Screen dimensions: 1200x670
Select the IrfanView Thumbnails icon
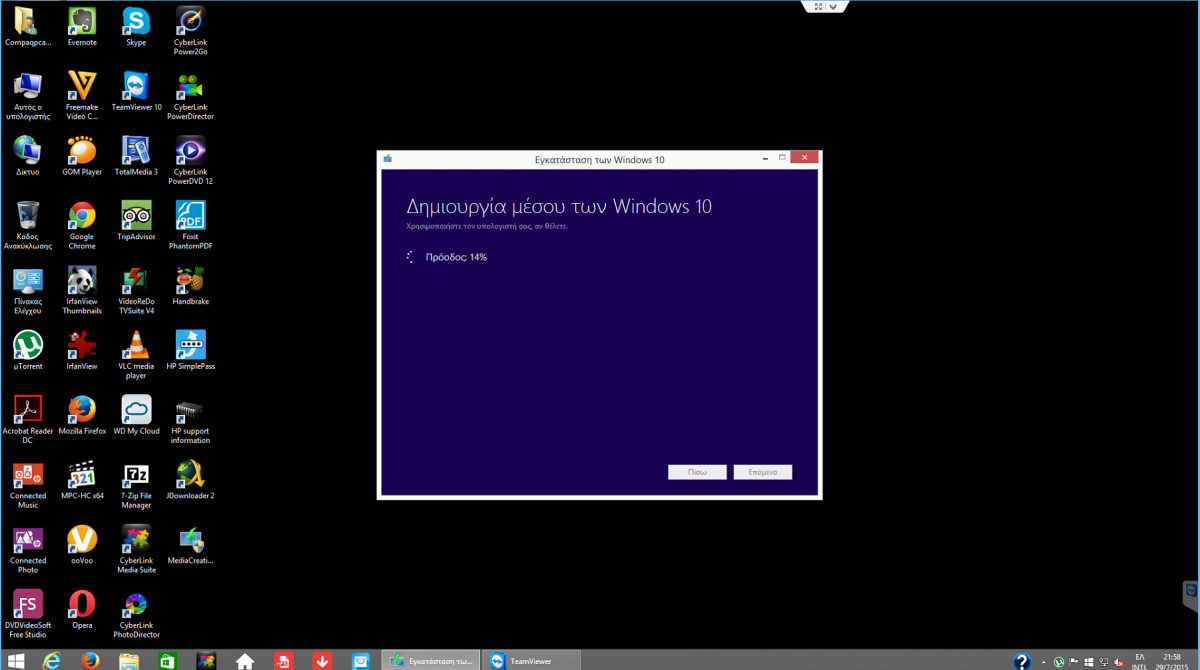click(82, 290)
